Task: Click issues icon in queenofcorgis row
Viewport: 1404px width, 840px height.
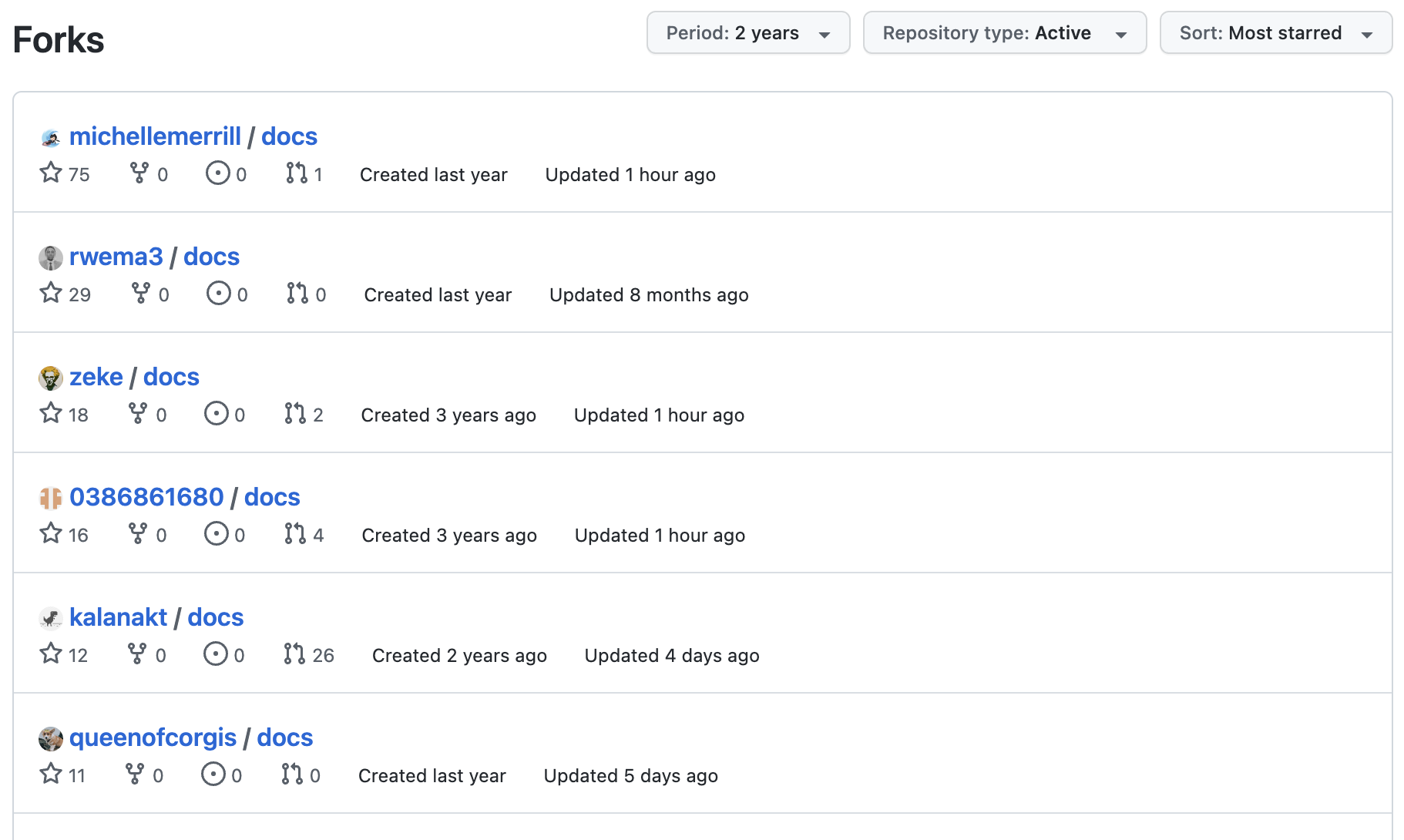Action: coord(213,774)
